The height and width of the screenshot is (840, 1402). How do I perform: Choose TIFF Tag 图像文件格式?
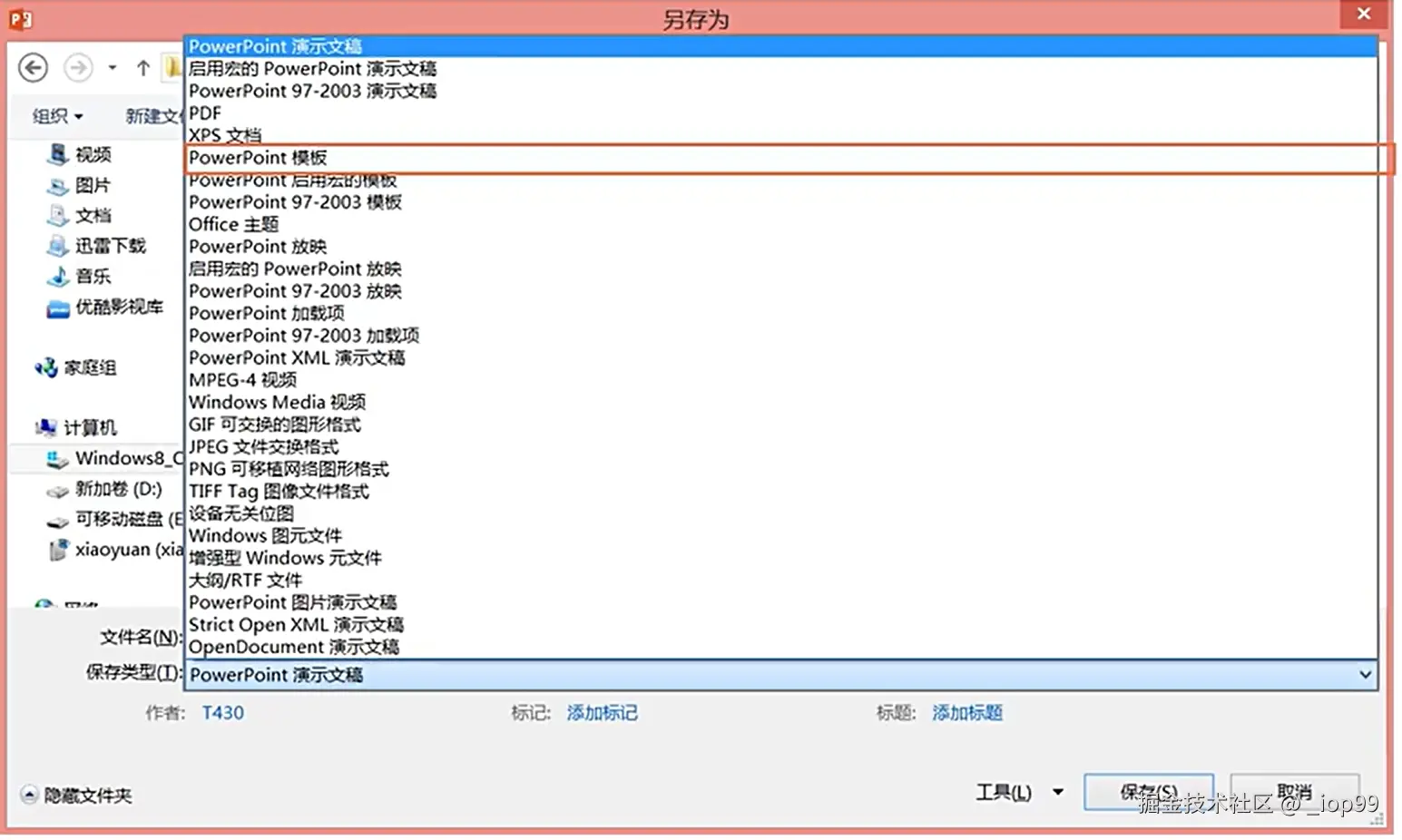(x=780, y=491)
